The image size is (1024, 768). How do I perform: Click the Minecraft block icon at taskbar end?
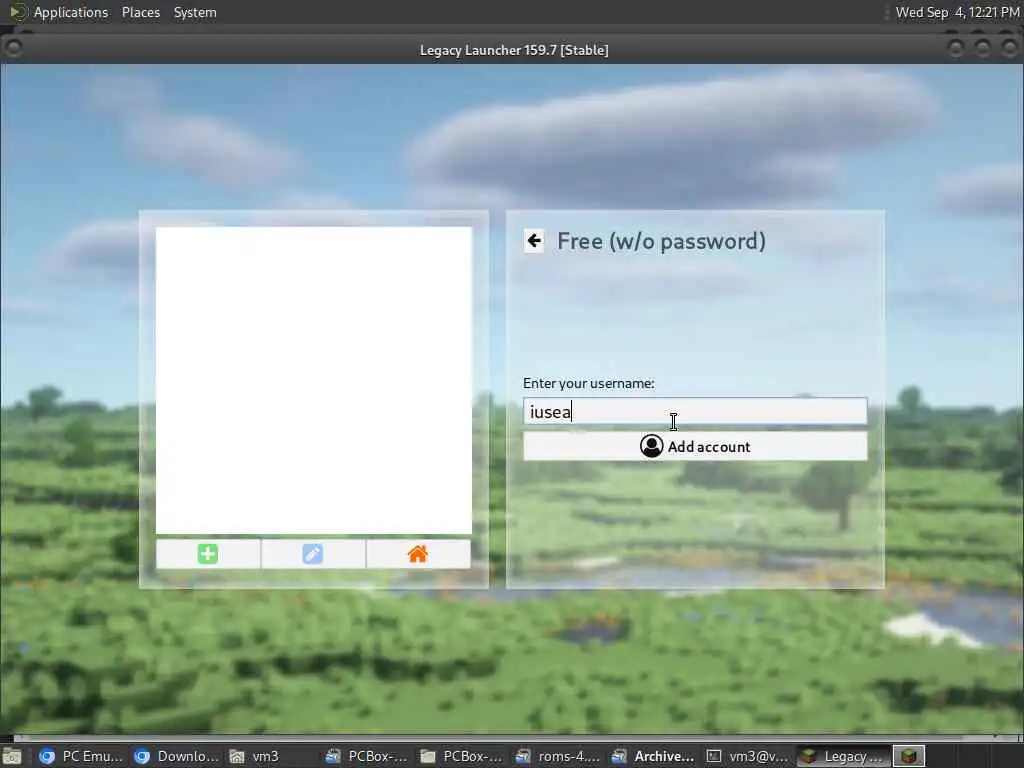coord(909,756)
